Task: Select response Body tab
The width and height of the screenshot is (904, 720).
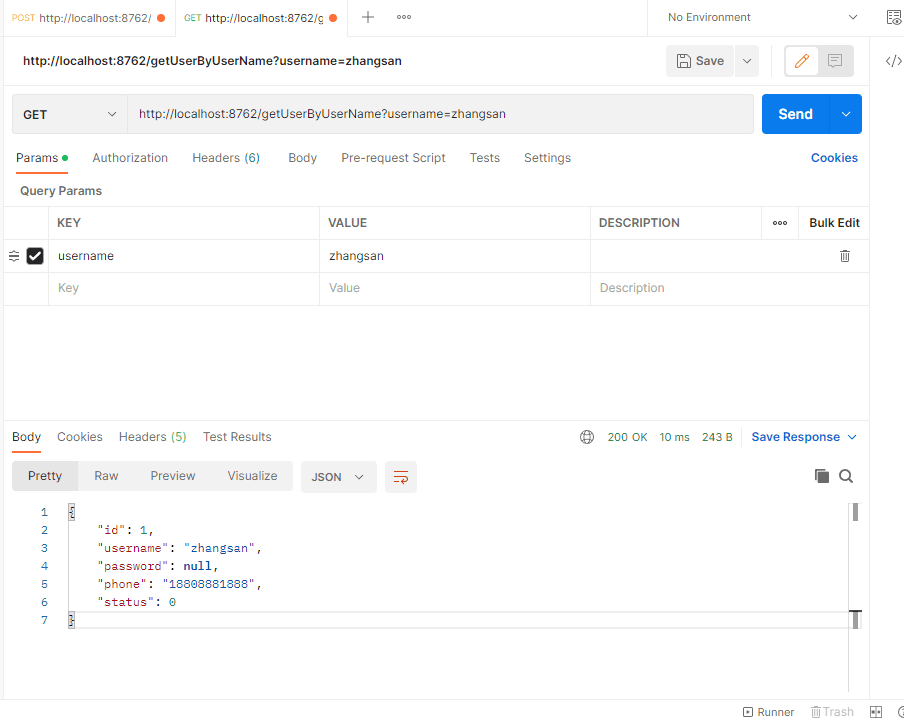Action: [27, 437]
